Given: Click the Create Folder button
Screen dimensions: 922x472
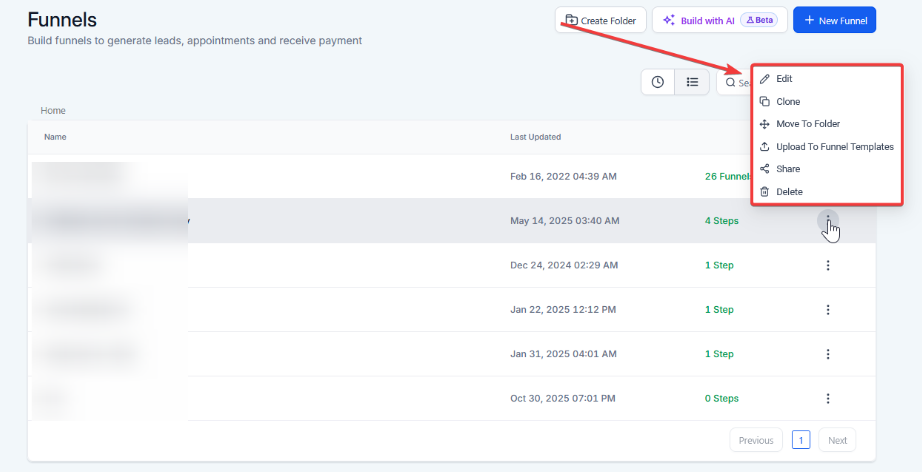Looking at the screenshot, I should pos(600,20).
